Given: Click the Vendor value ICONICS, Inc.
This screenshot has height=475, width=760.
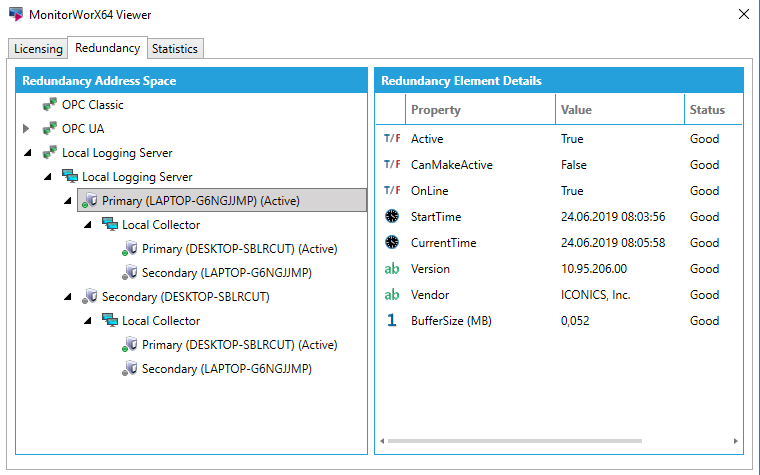Looking at the screenshot, I should pyautogui.click(x=596, y=295).
